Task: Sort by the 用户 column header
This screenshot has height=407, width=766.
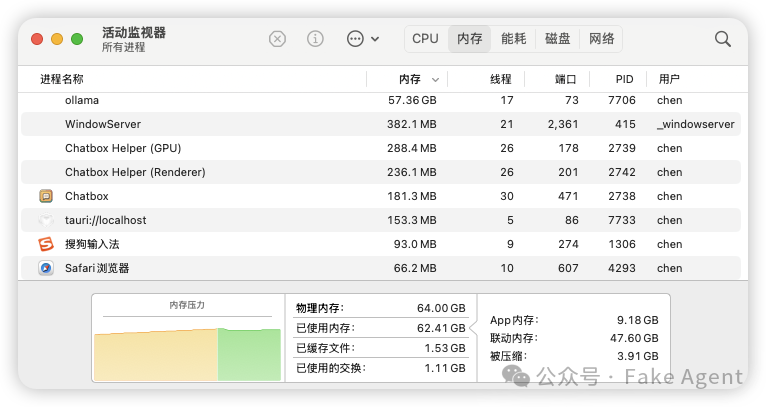Action: [669, 79]
